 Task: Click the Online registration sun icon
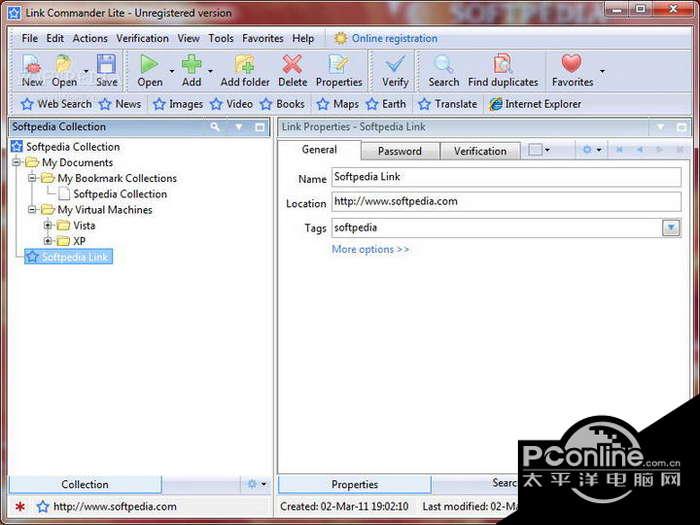click(x=340, y=38)
